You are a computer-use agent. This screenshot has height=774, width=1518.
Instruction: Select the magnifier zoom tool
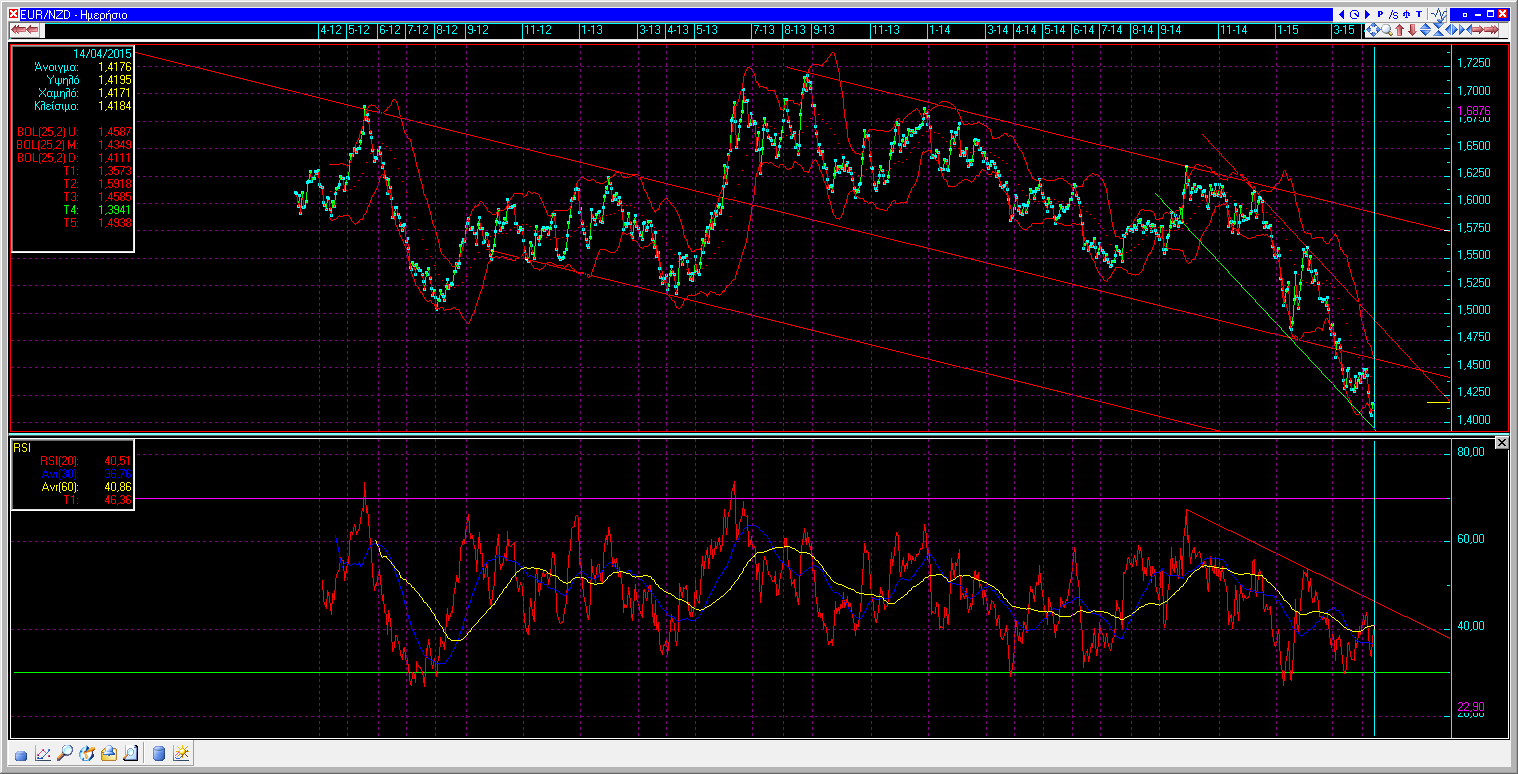click(1387, 30)
